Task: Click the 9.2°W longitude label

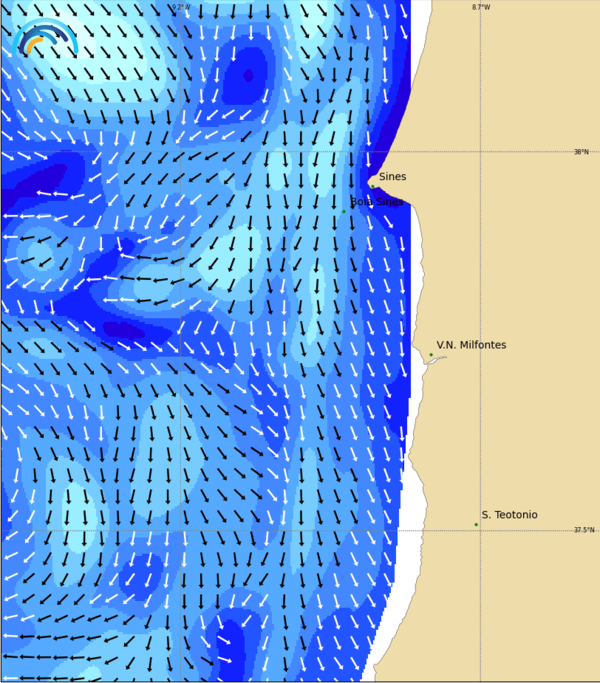Action: point(180,7)
